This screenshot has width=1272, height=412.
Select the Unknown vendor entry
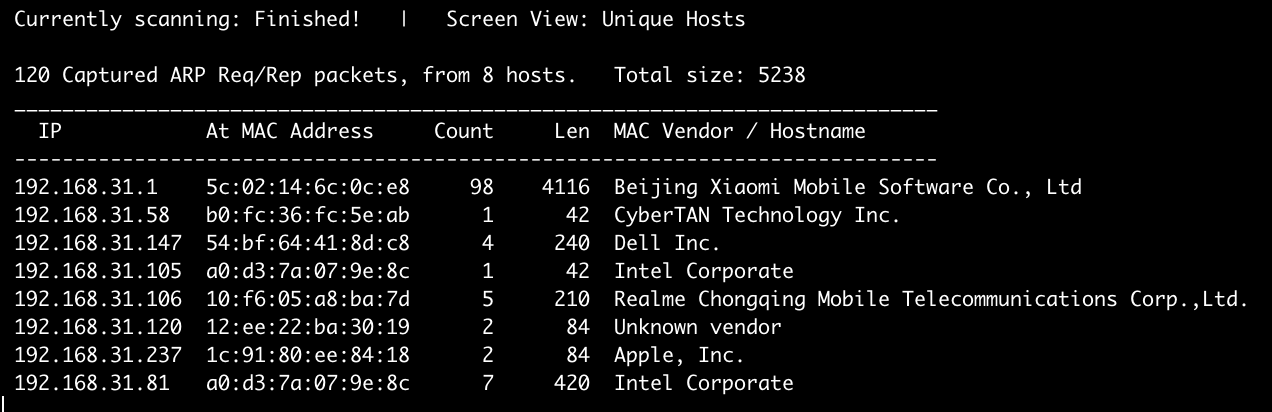pyautogui.click(x=697, y=327)
